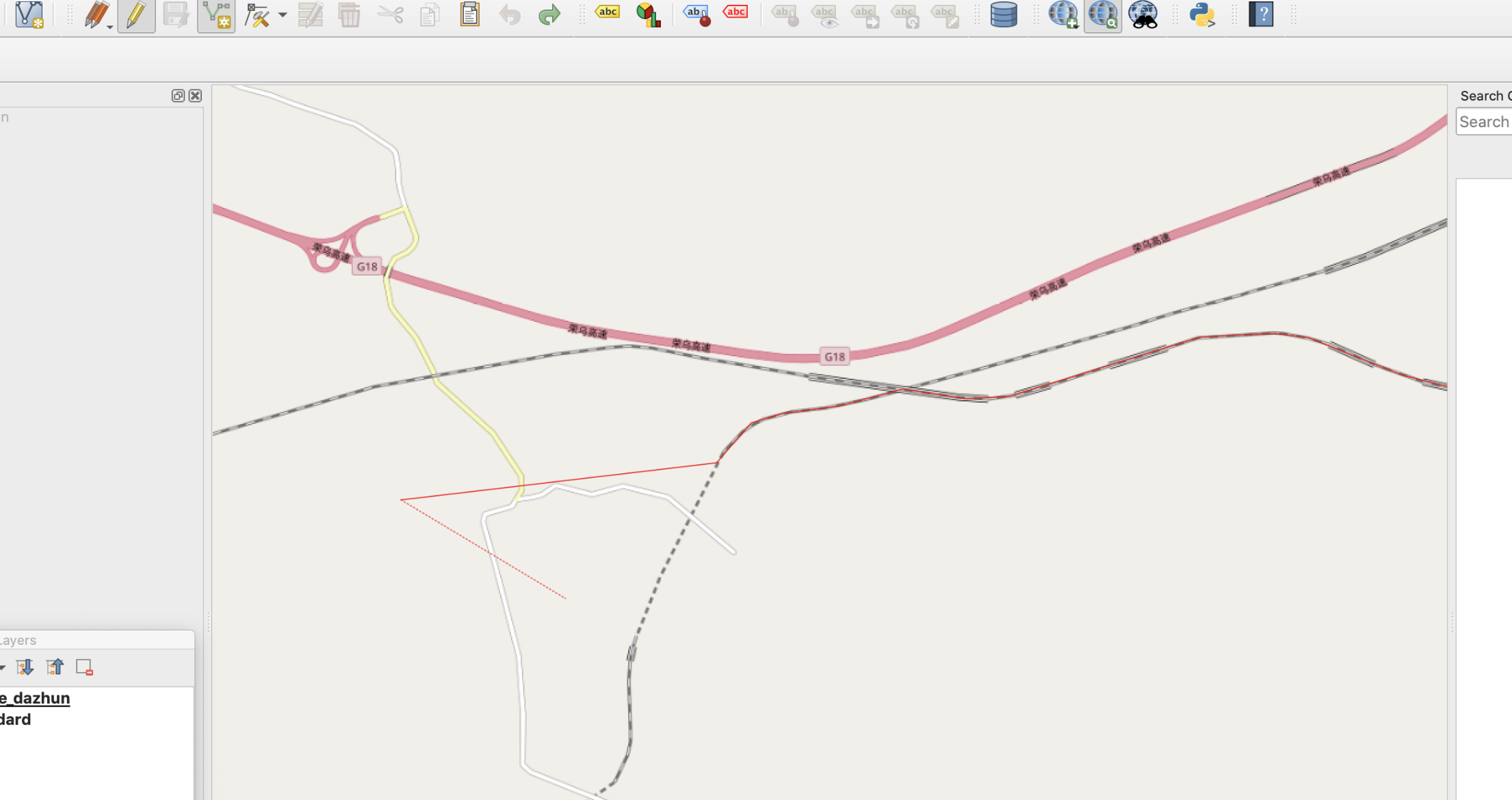Select the e_dazhun layer in Layers panel
Viewport: 1512px width, 800px height.
click(34, 697)
